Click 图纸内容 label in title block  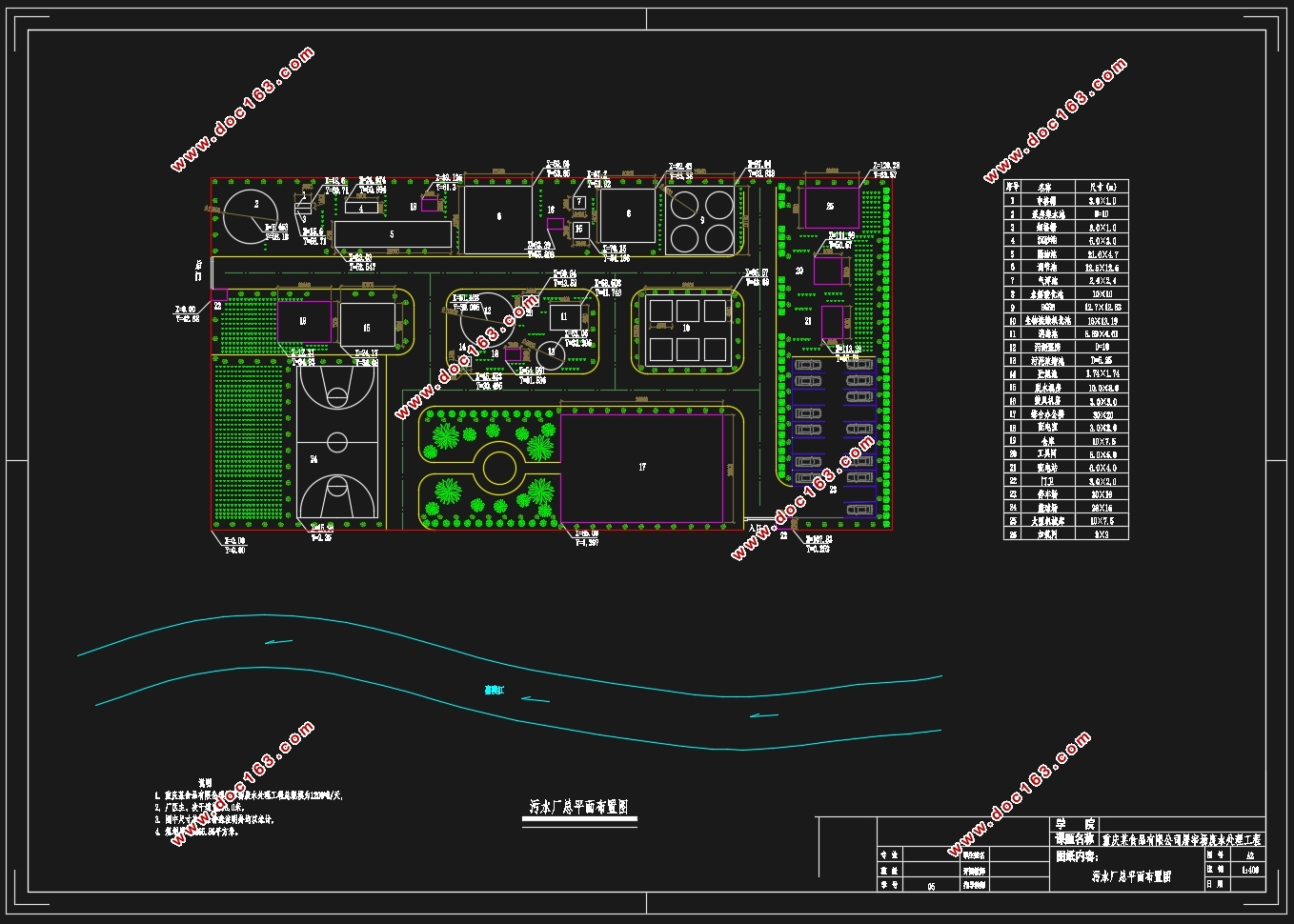1076,855
